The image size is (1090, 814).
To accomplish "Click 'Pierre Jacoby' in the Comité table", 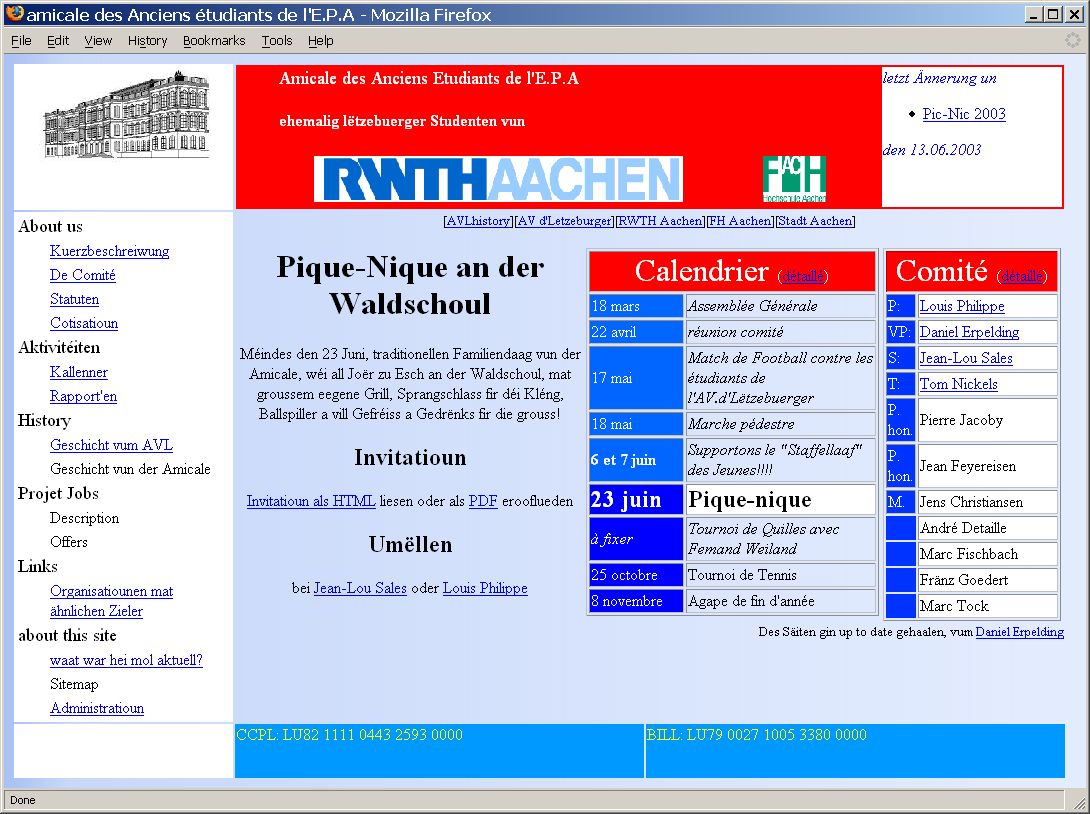I will (x=961, y=420).
